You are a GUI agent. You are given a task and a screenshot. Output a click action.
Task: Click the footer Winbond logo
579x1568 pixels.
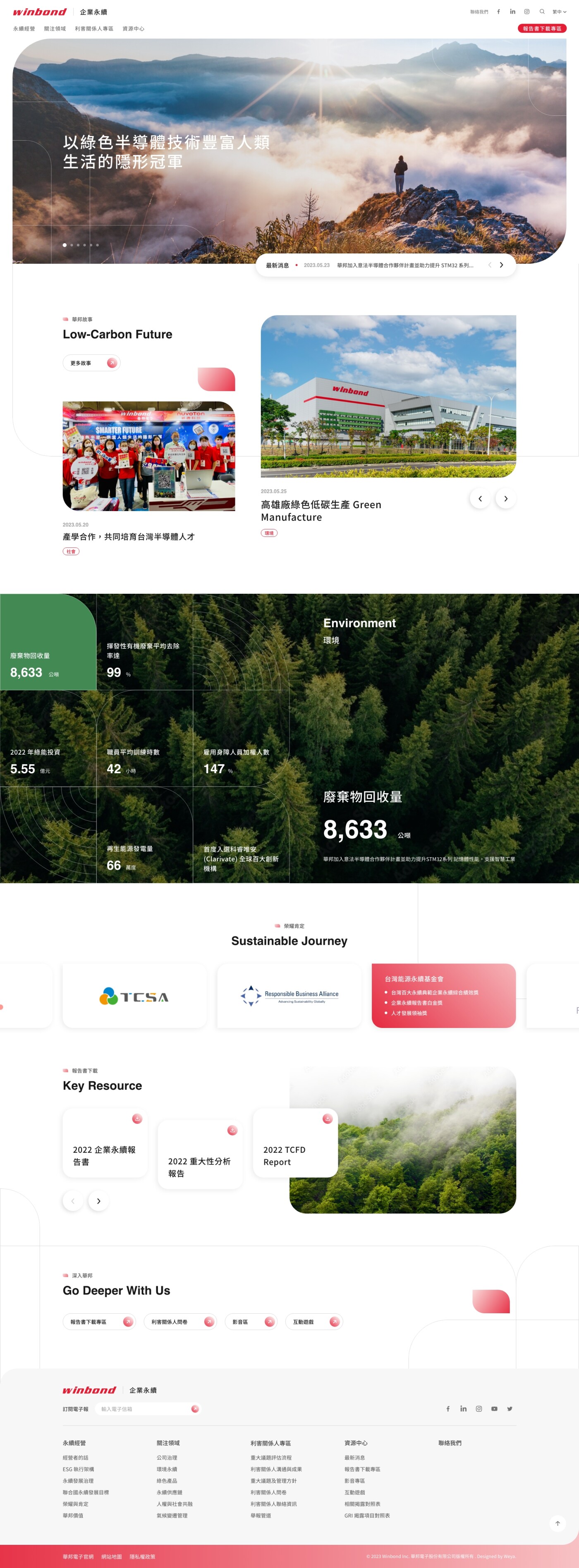[89, 1390]
